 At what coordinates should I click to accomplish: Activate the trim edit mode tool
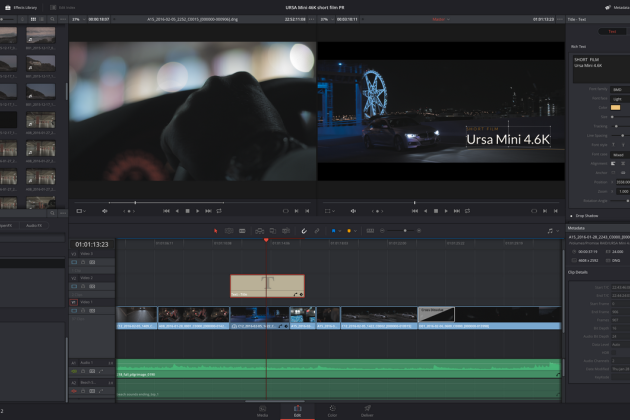229,231
